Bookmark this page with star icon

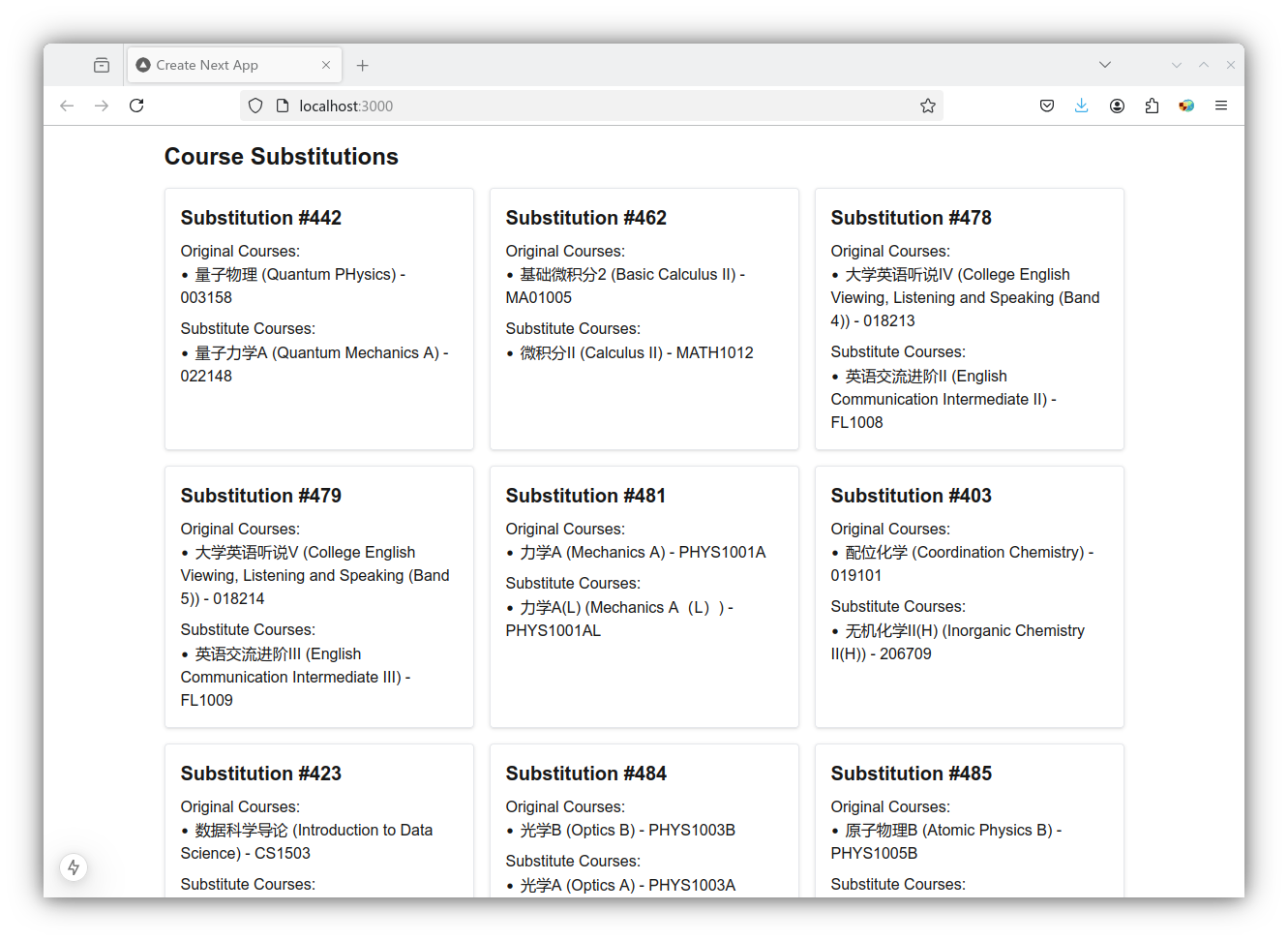[927, 106]
